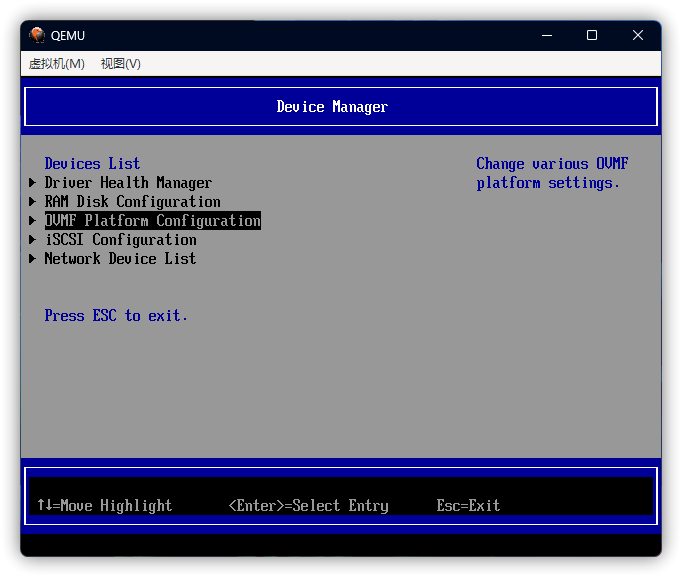The image size is (682, 577).
Task: Choose the highlighted OVMF Platform Configuration entry
Action: (152, 221)
